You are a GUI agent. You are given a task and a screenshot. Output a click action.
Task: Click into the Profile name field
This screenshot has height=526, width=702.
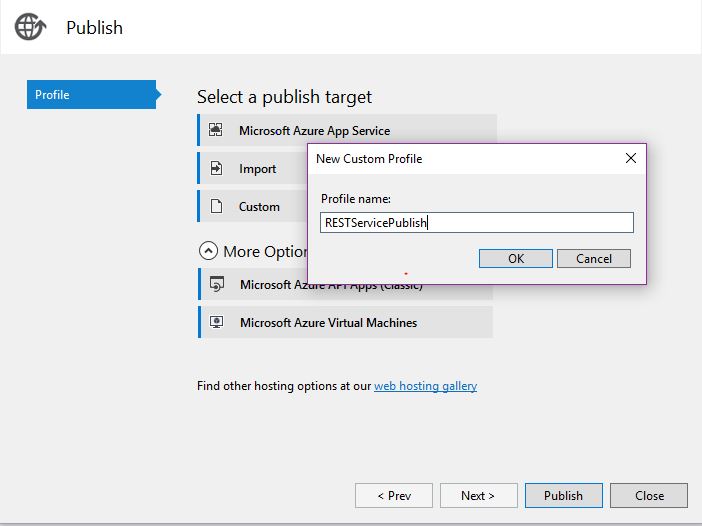477,223
